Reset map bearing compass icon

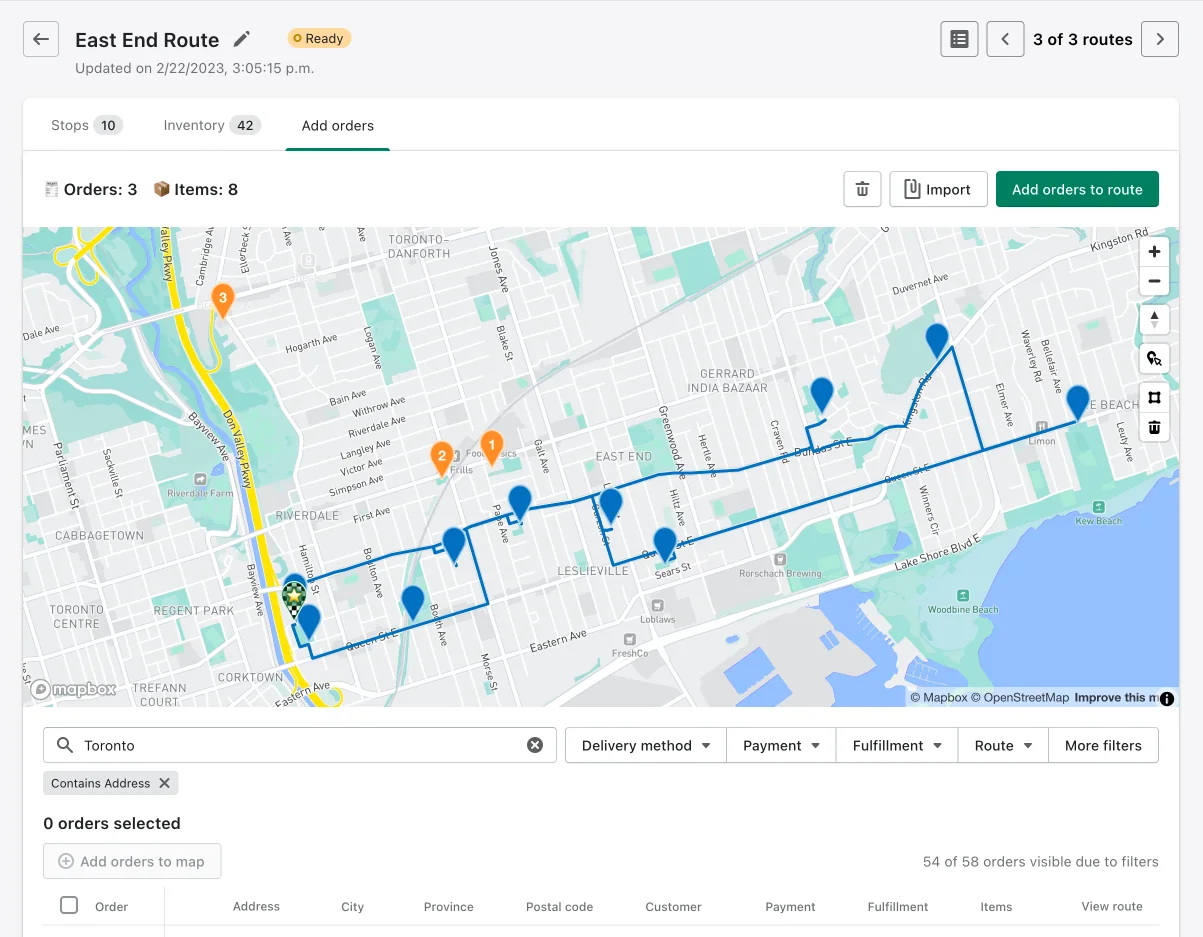point(1154,319)
